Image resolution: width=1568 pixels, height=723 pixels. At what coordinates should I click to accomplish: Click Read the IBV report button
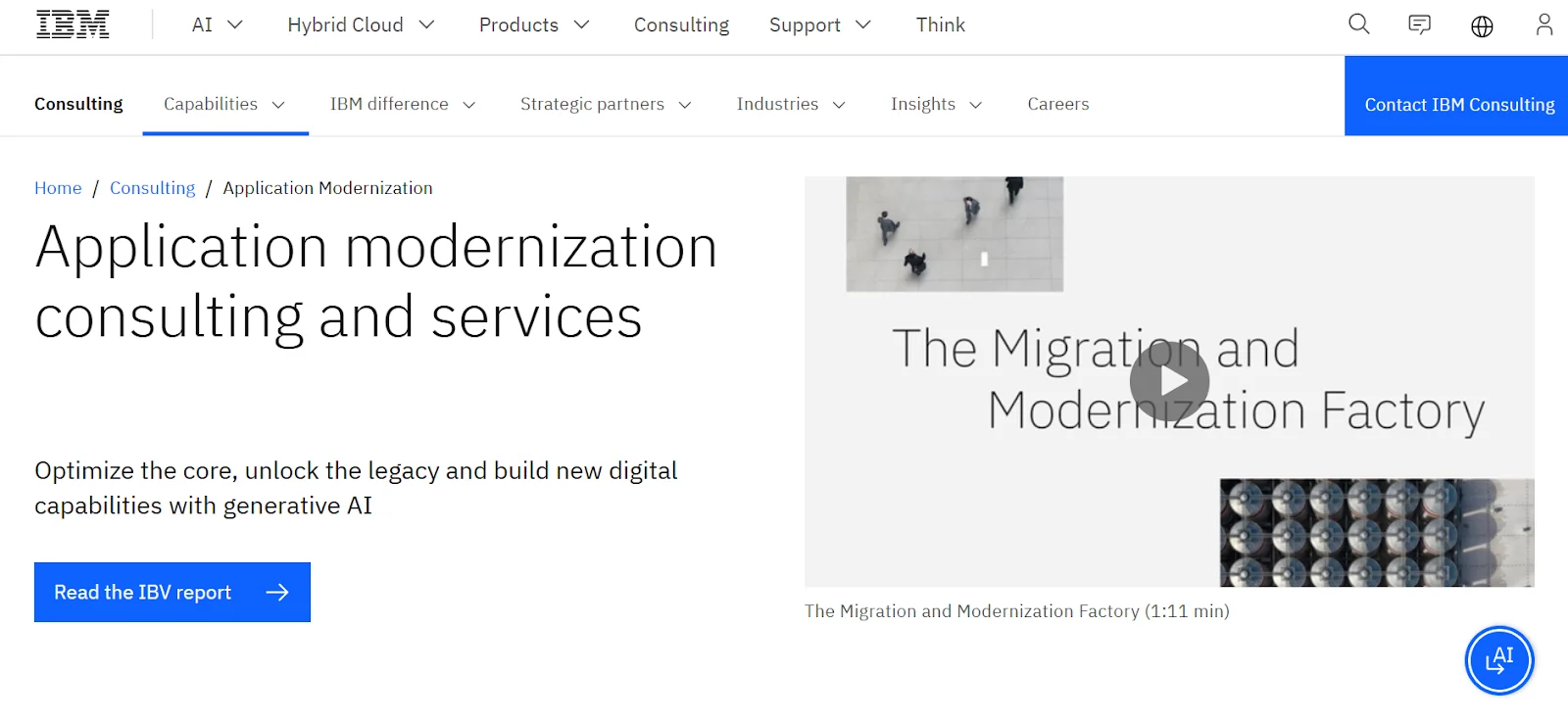(x=172, y=592)
